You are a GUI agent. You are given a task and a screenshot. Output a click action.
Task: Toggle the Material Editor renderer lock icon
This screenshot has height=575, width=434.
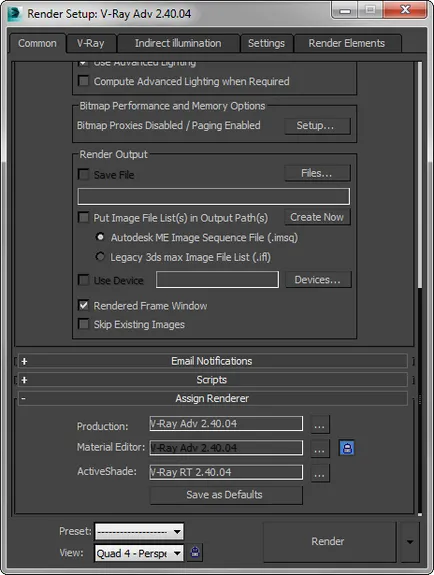click(347, 448)
